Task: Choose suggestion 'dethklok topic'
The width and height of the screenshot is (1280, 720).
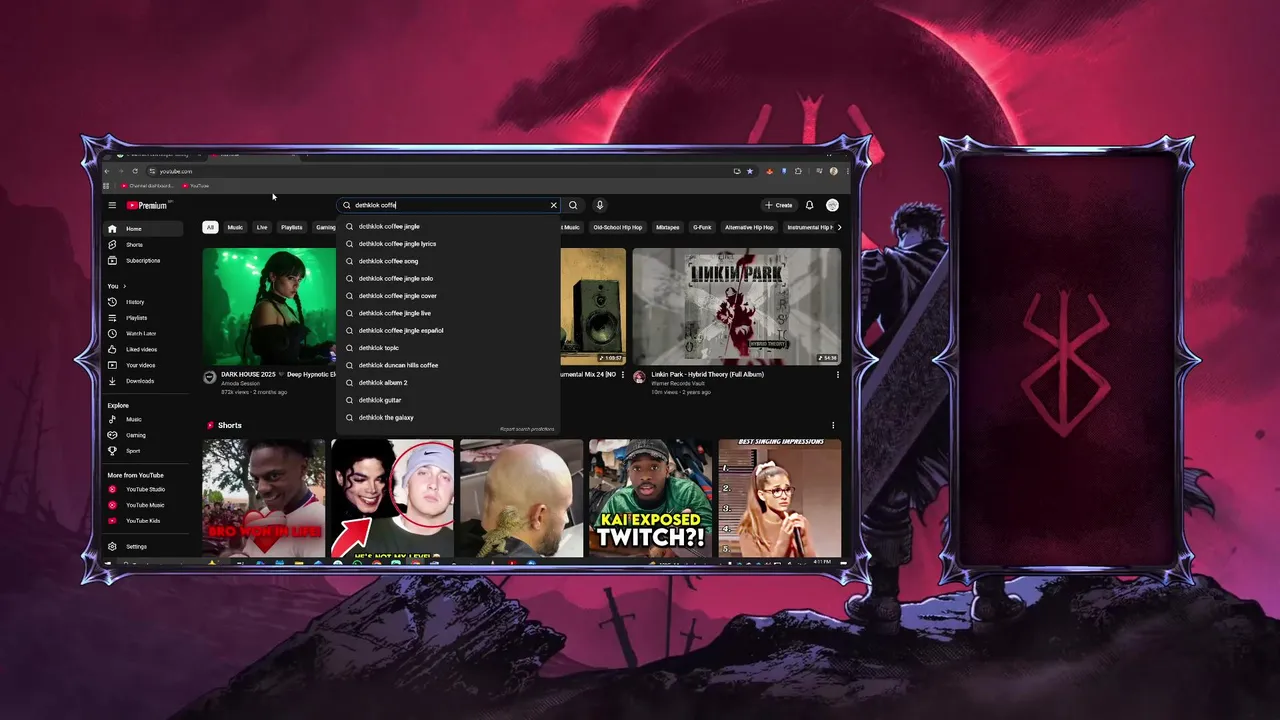Action: click(448, 348)
